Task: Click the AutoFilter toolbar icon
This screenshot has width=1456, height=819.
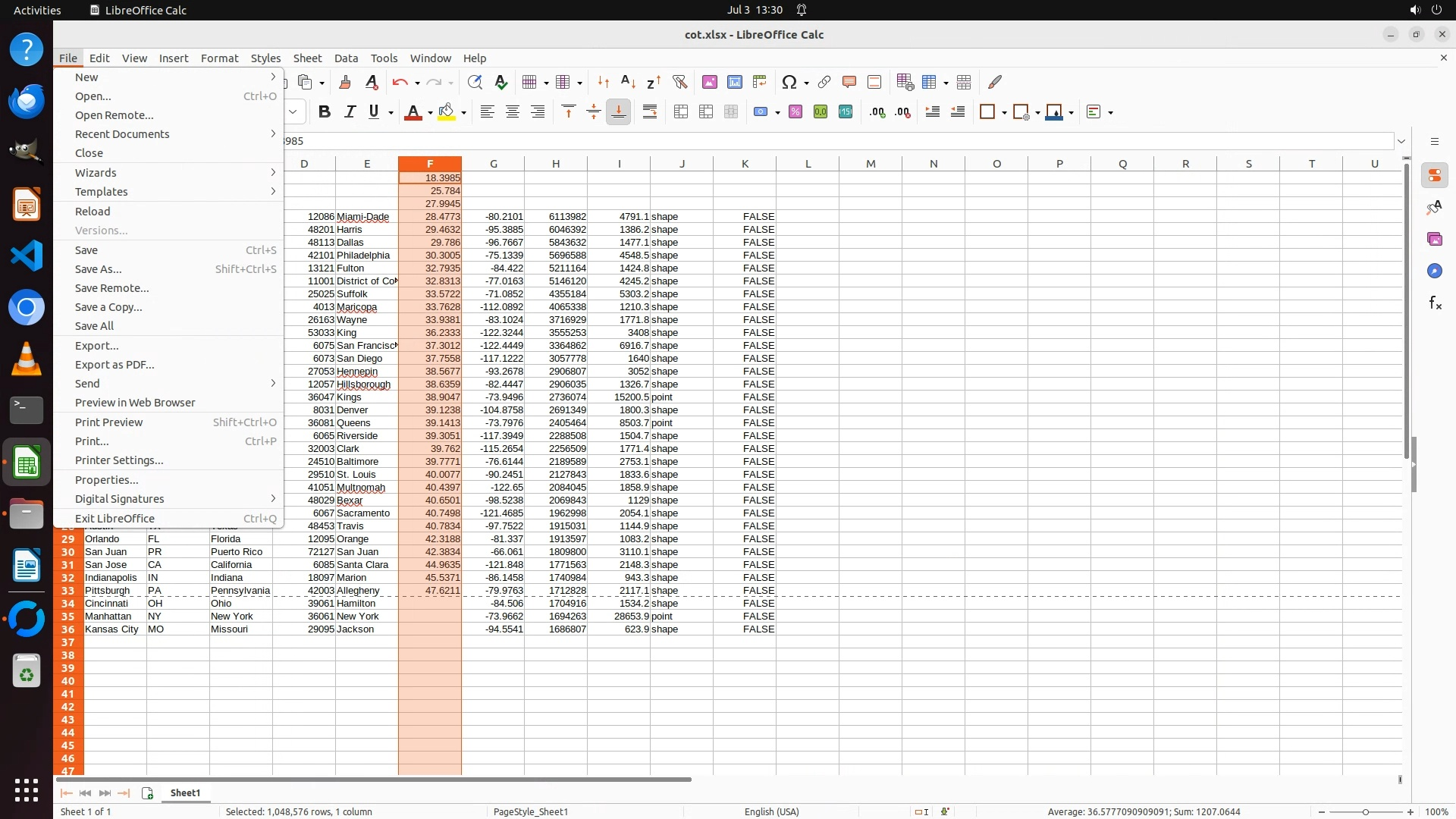Action: 679,82
